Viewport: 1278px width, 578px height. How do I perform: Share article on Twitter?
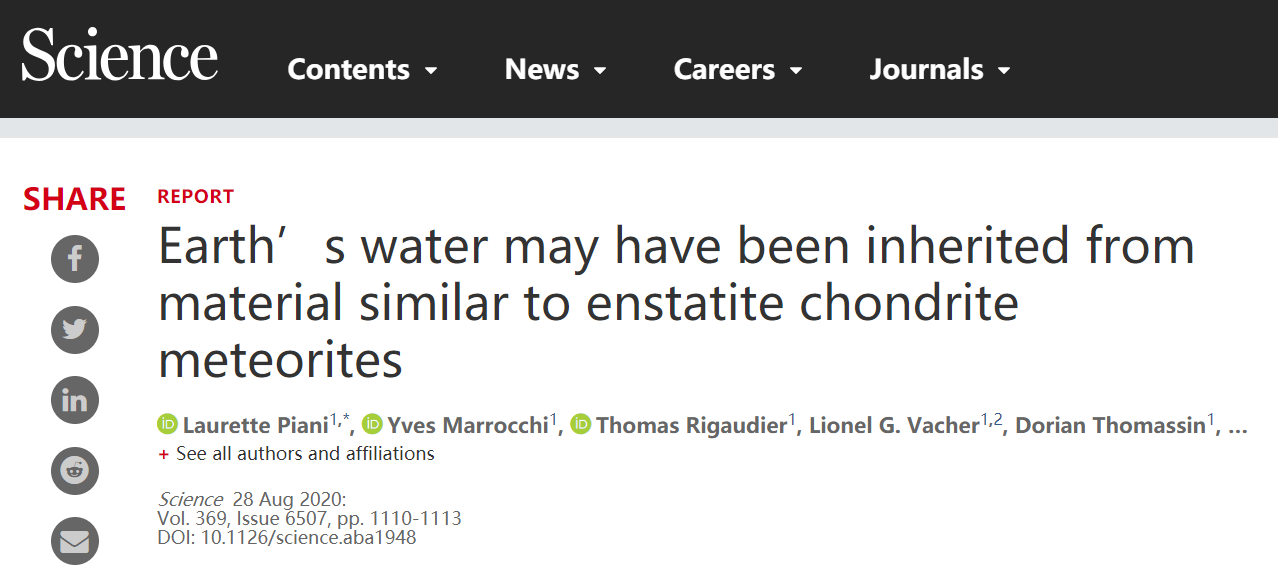tap(75, 330)
